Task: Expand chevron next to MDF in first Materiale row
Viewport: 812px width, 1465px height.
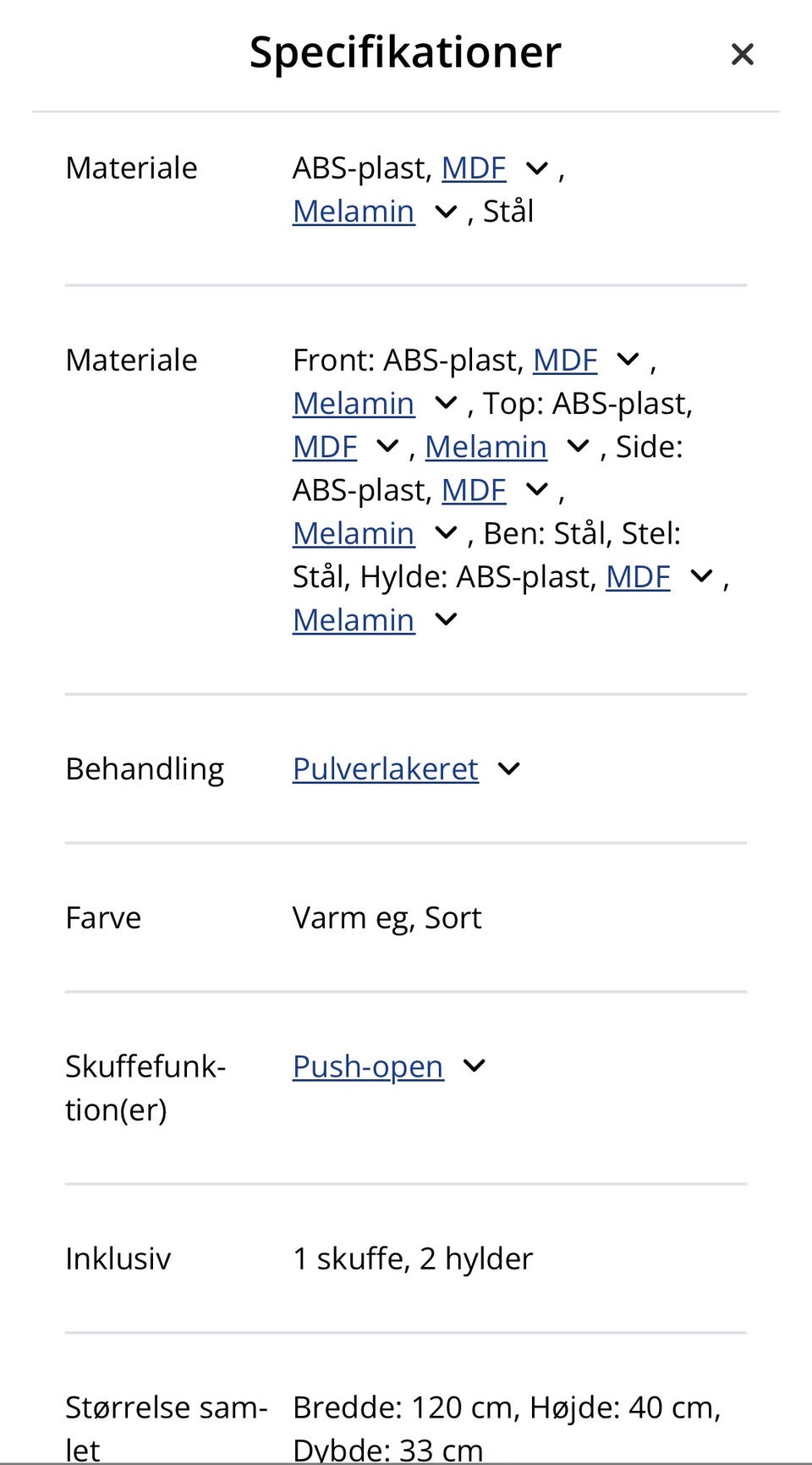Action: click(537, 168)
